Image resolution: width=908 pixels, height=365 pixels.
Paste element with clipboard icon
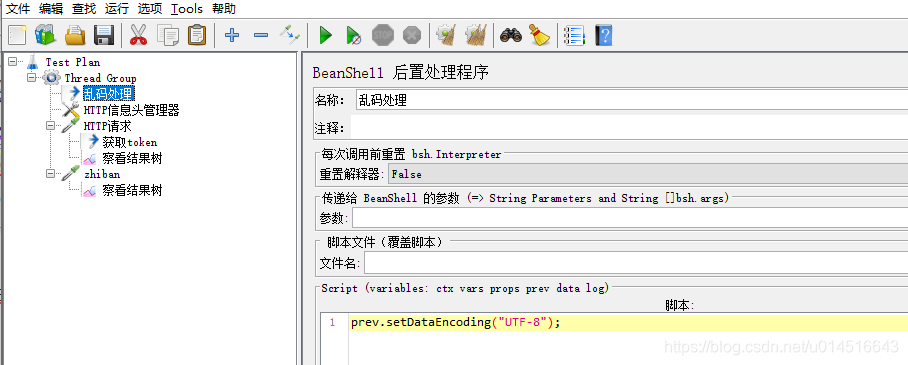[197, 35]
